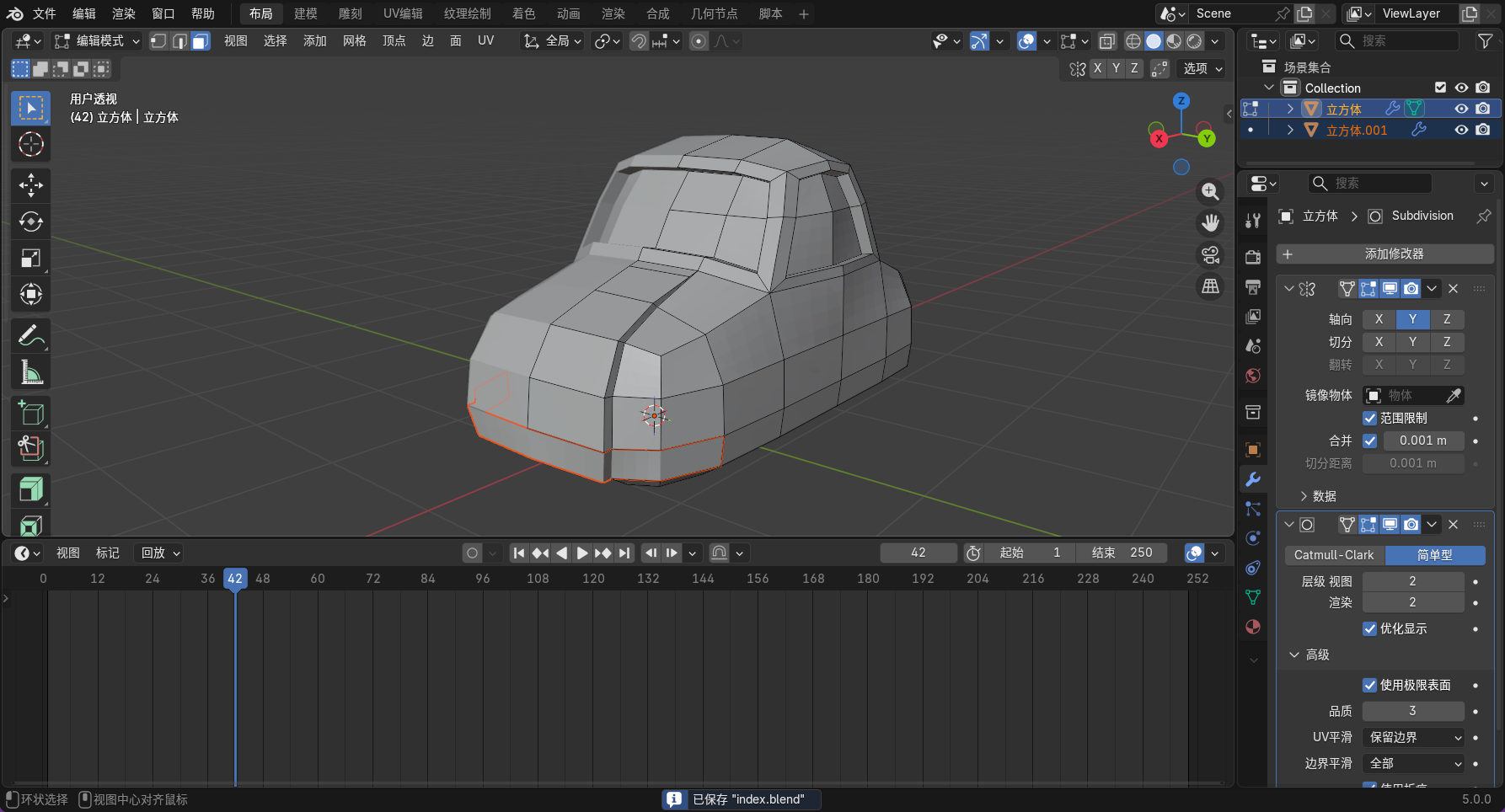Disable the 优化显示 checkbox

coord(1369,629)
